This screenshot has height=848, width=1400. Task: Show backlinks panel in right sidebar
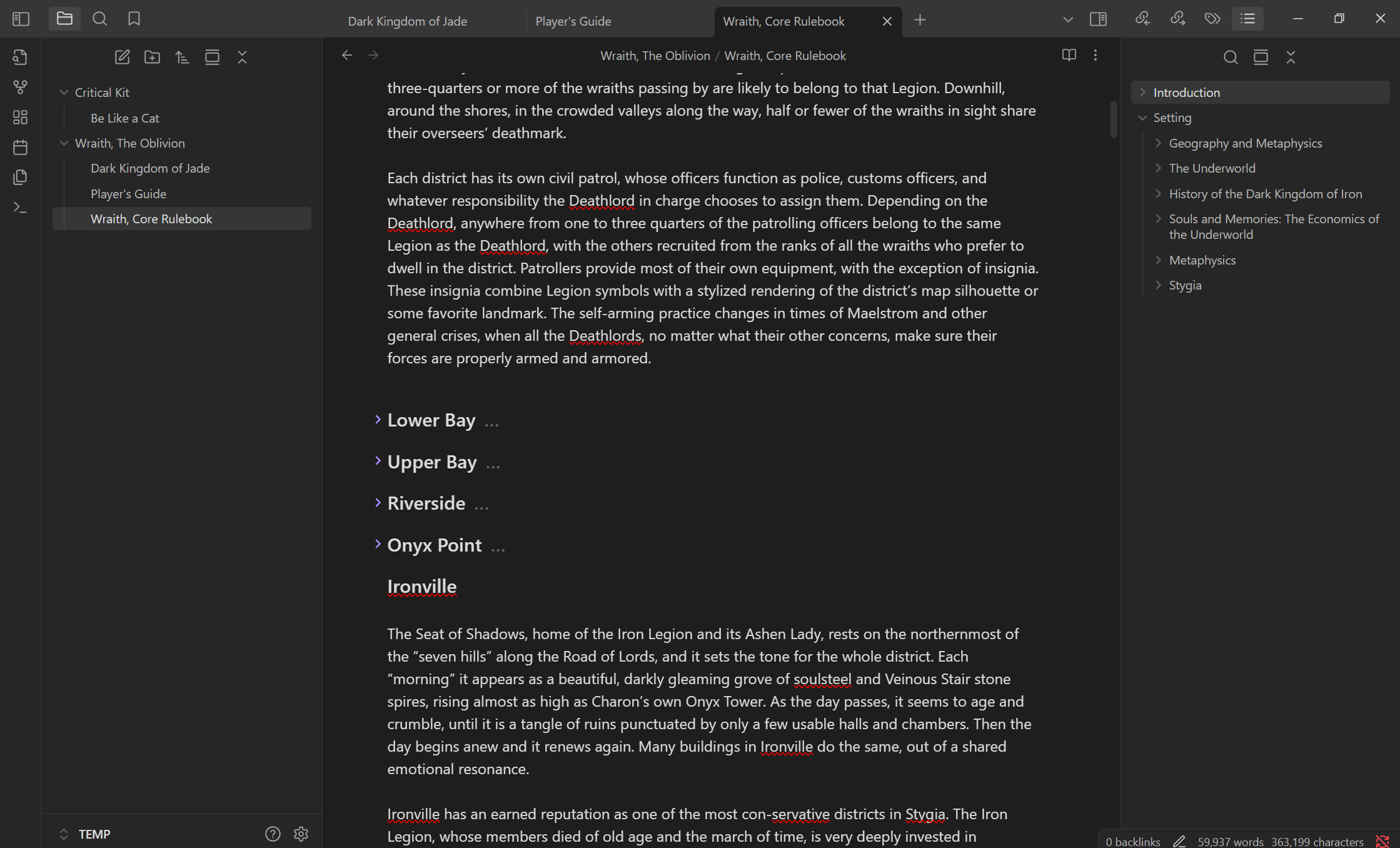(1142, 19)
